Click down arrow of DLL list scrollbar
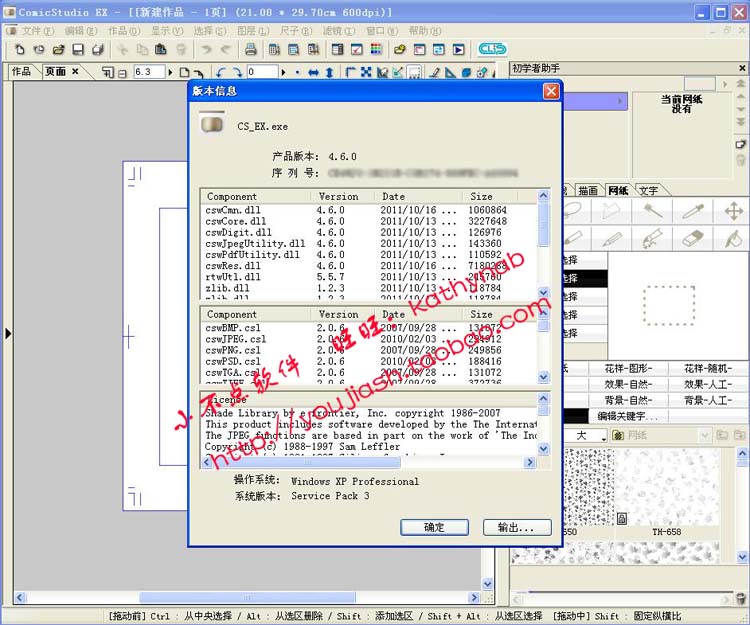This screenshot has width=750, height=625. 543,293
